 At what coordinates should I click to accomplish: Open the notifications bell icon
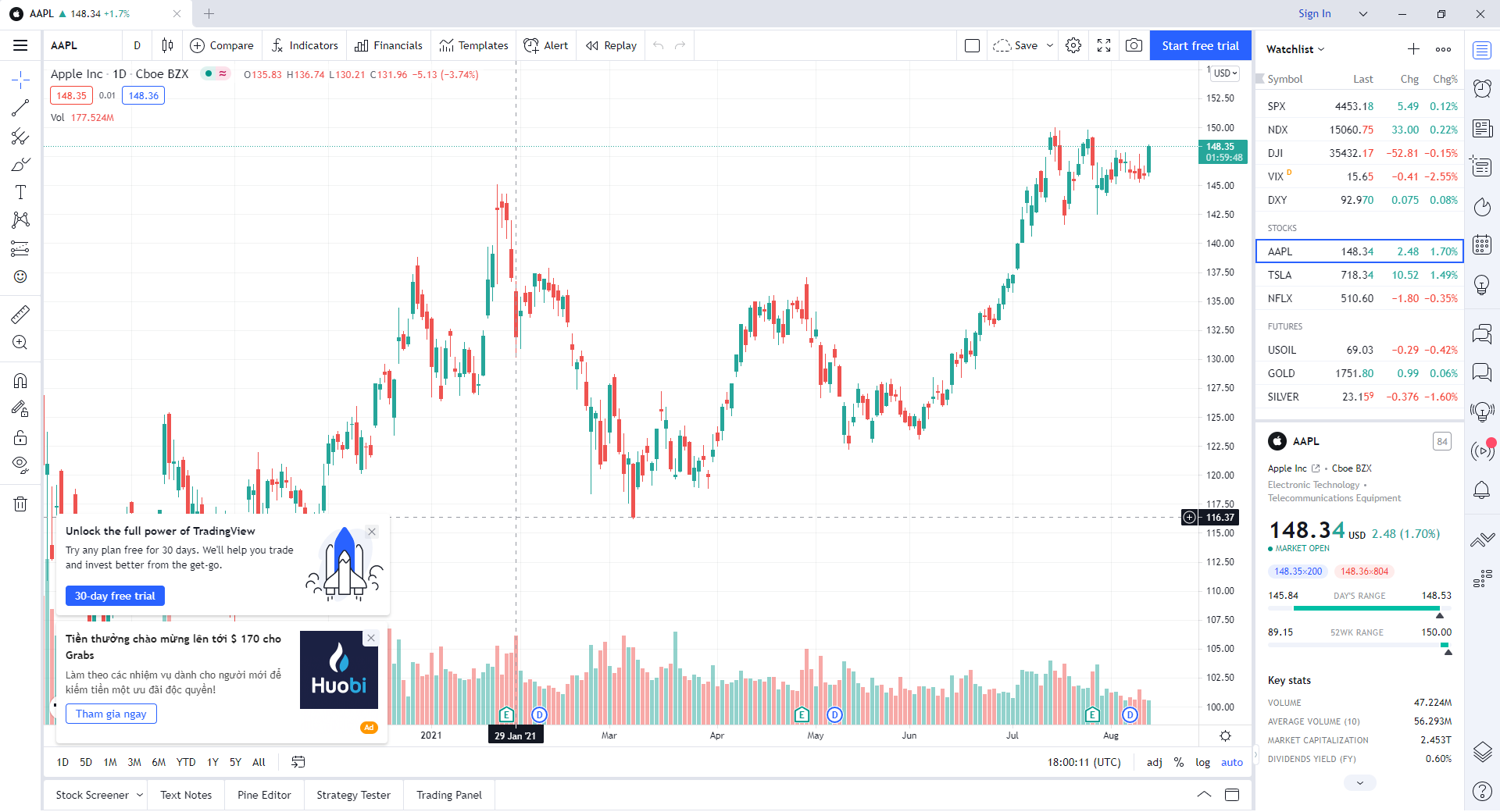coord(1482,490)
